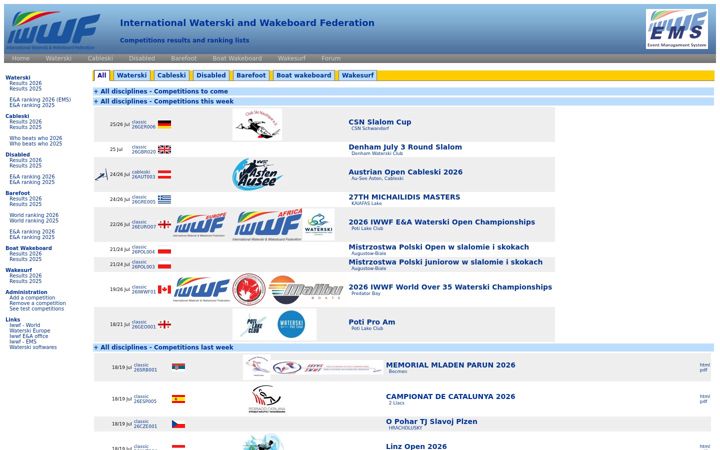Switch to the Waterski tab

click(131, 75)
